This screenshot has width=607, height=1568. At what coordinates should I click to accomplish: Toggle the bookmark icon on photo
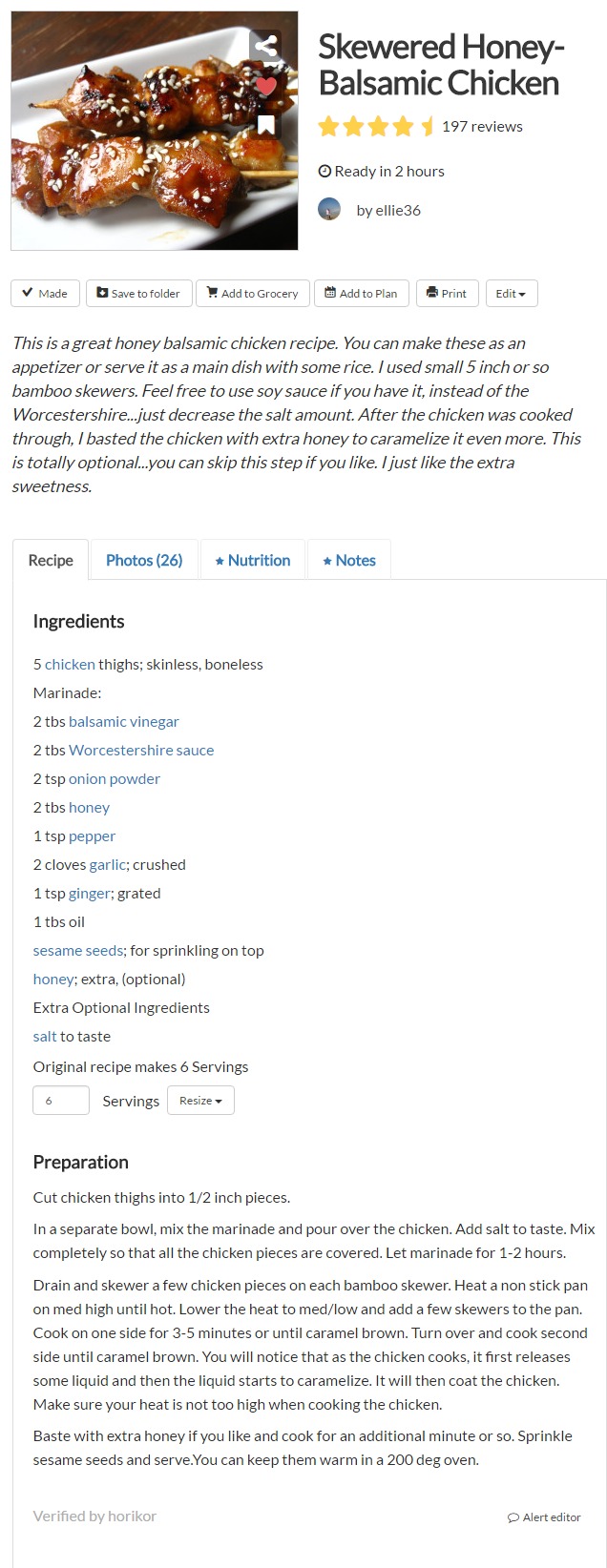click(266, 125)
